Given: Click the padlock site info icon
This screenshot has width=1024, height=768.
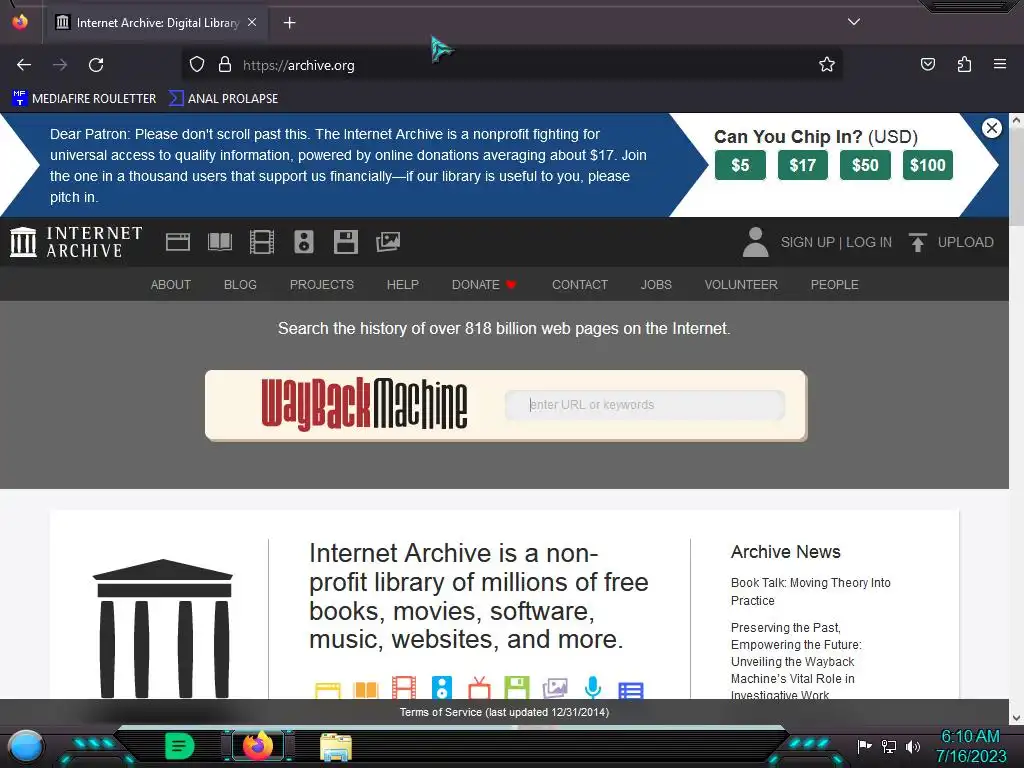Looking at the screenshot, I should coord(225,65).
